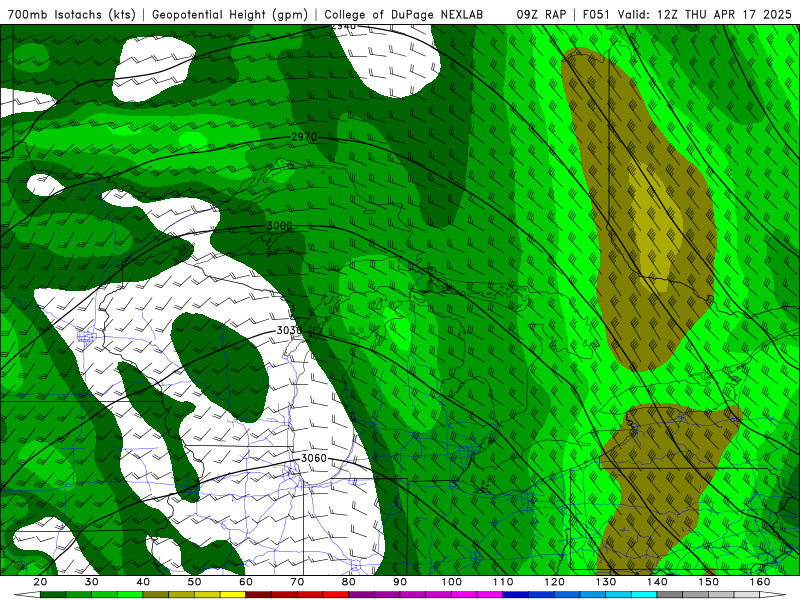
Task: Click the 30 value on the color scale
Action: tap(92, 582)
